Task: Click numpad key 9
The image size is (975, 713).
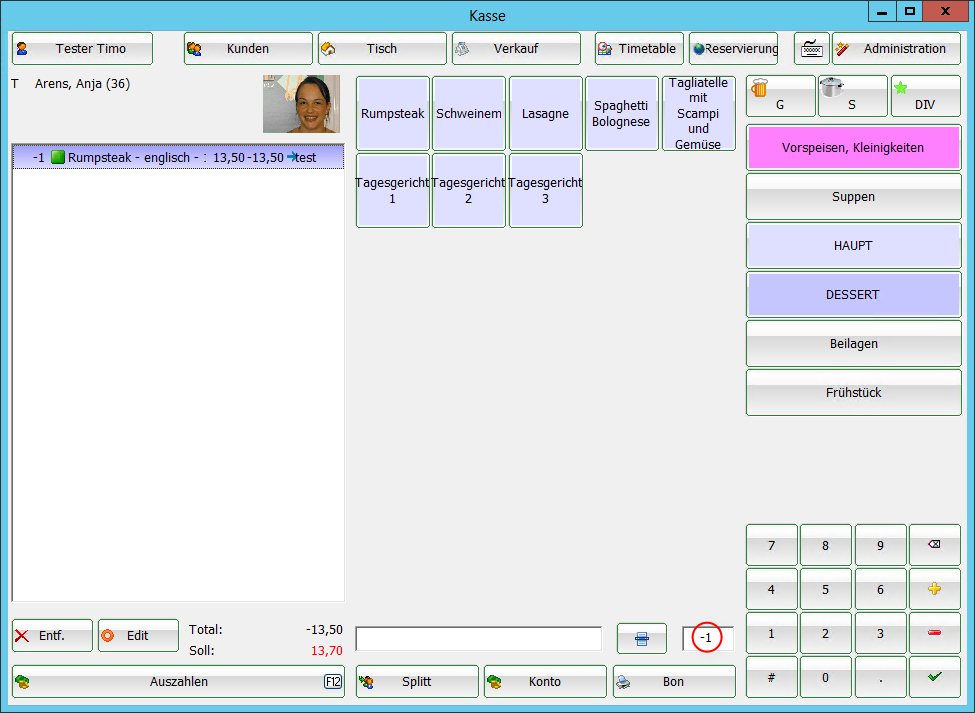Action: tap(880, 545)
